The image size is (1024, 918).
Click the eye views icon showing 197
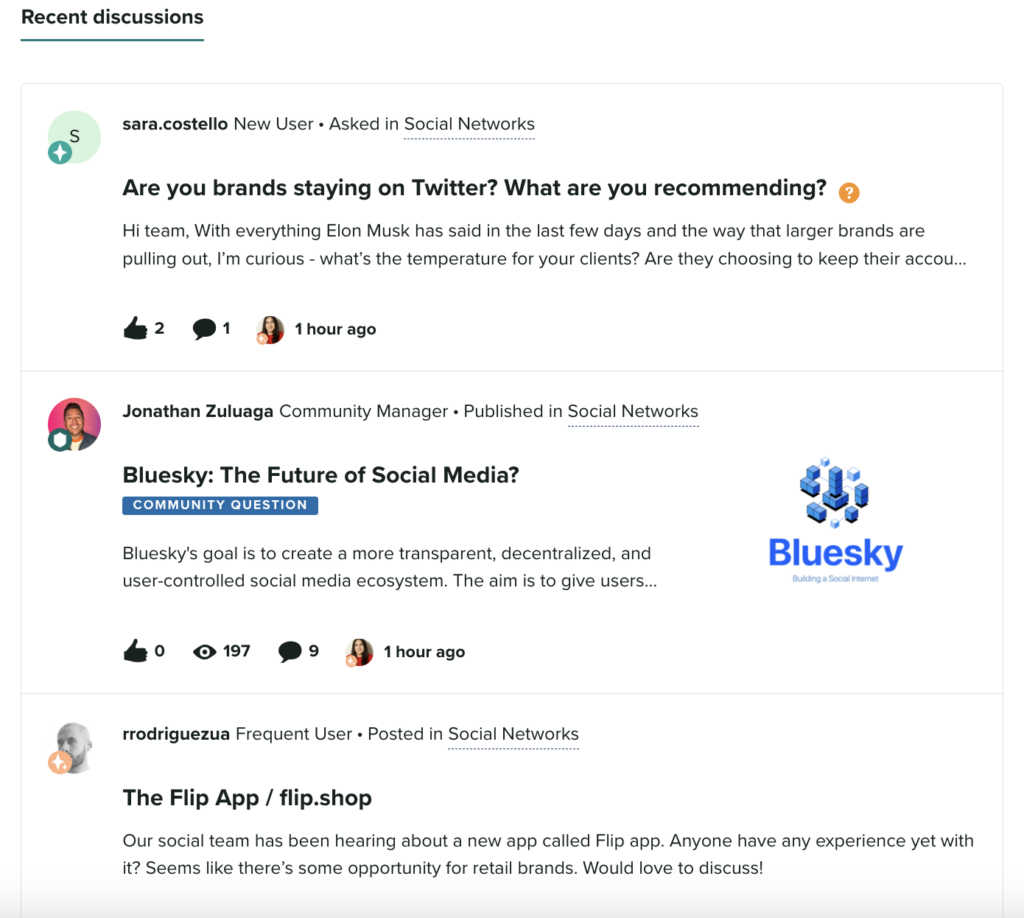(204, 652)
